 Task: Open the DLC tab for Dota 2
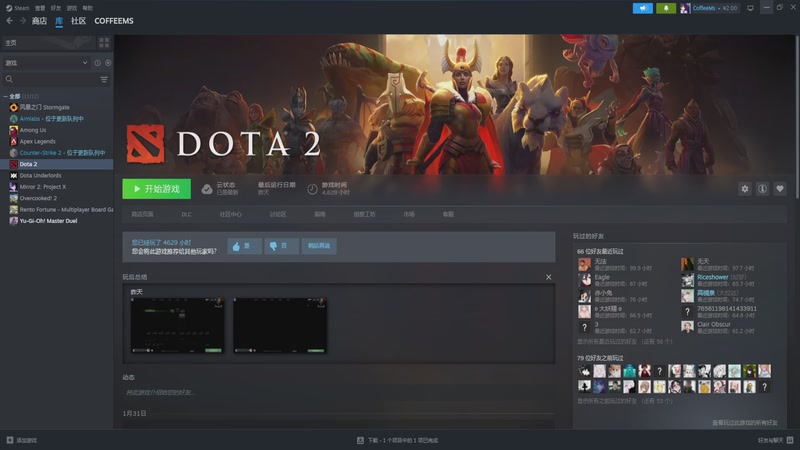187,214
